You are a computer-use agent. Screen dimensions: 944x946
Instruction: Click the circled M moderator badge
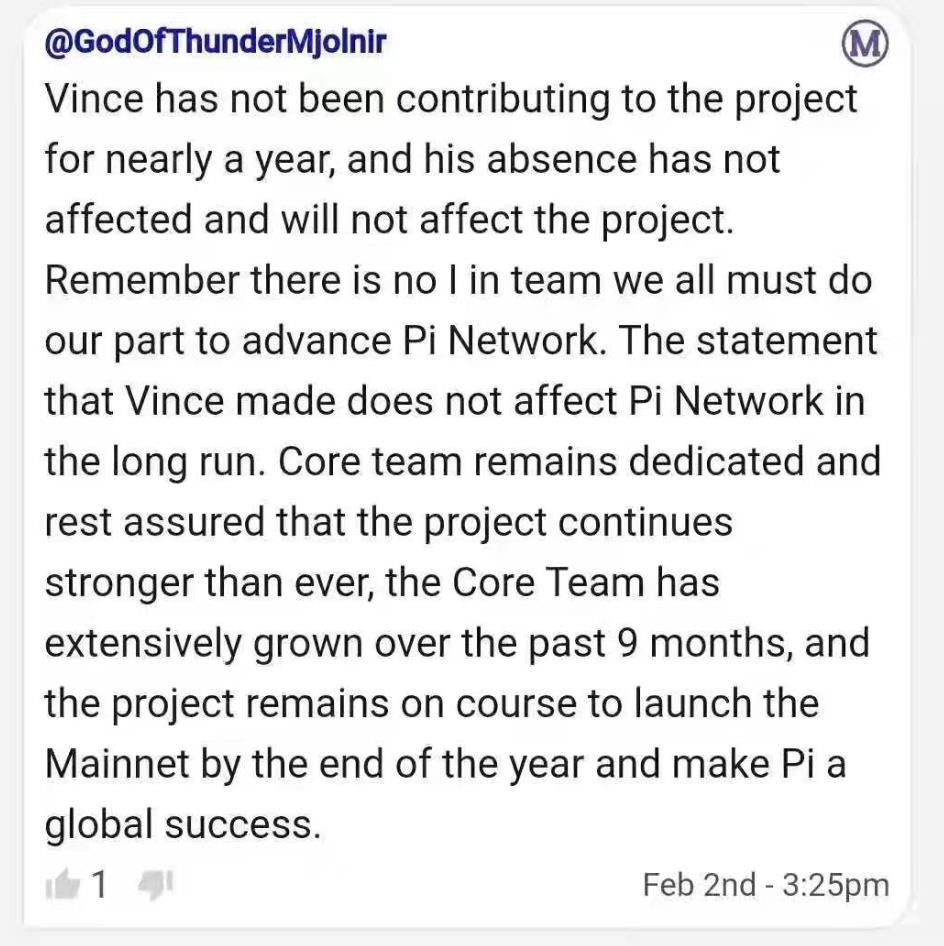[865, 44]
